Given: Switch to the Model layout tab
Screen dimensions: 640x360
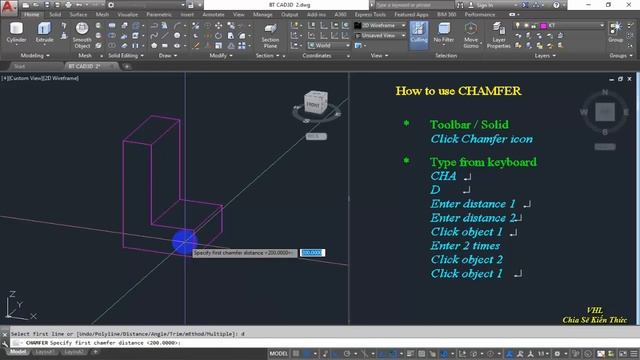Looking at the screenshot, I should [x=18, y=352].
